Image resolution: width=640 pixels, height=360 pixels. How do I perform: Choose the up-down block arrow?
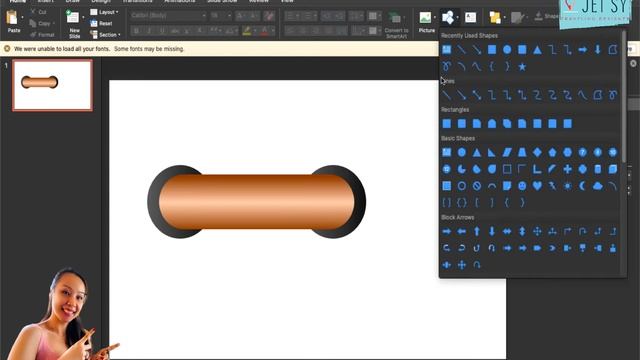click(522, 231)
